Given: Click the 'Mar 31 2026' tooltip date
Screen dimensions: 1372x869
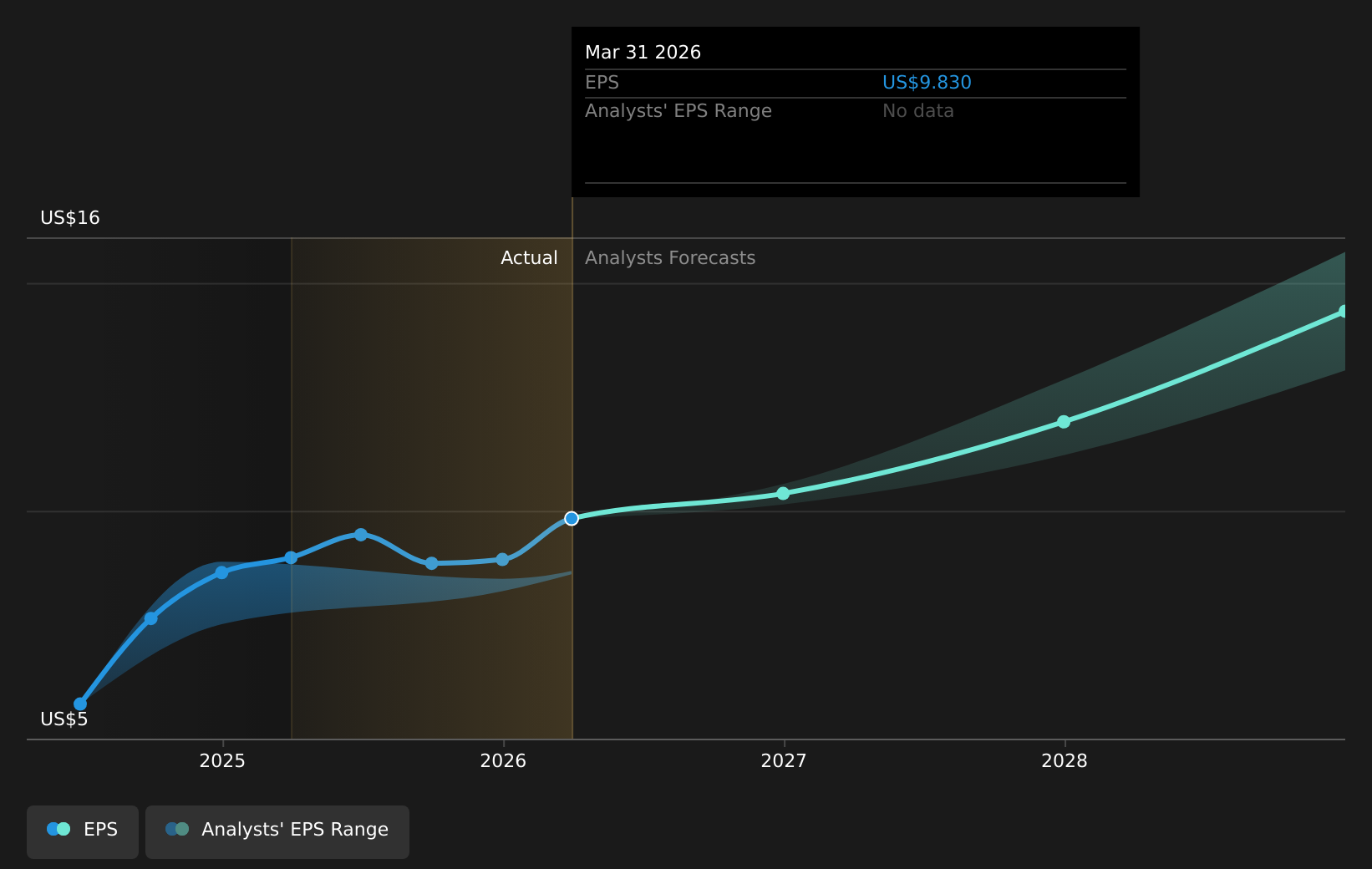Looking at the screenshot, I should 643,52.
